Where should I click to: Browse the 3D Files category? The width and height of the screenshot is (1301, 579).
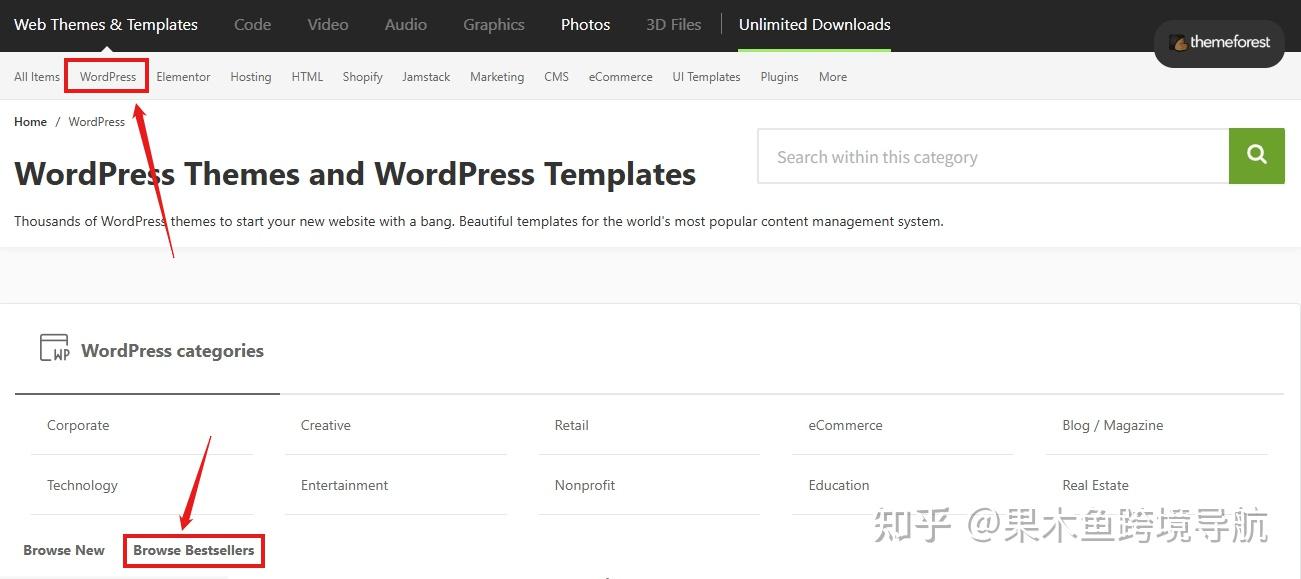(672, 24)
